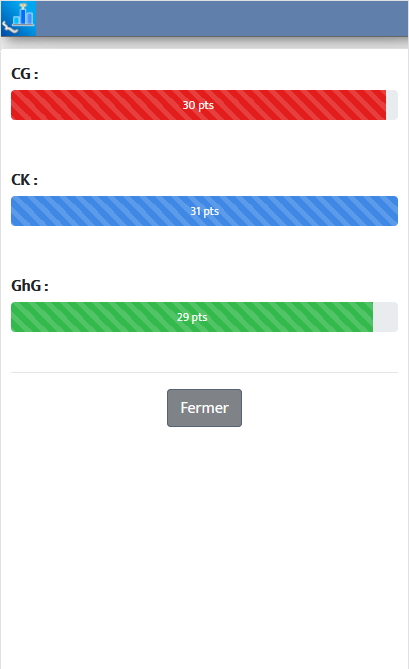
Task: Click the Fermer button
Action: [204, 408]
